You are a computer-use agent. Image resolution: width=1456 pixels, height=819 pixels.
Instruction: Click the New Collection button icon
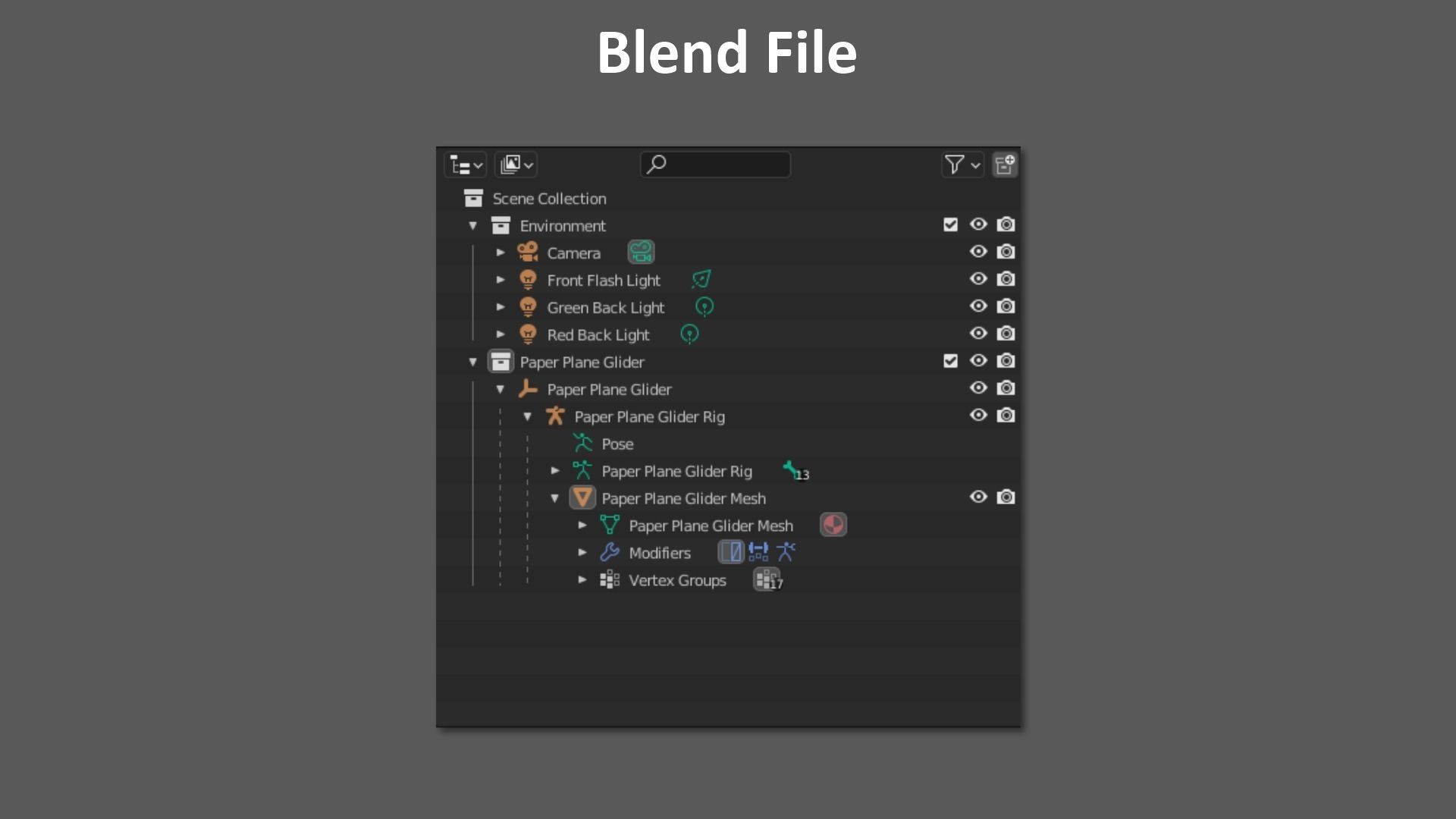click(1005, 165)
